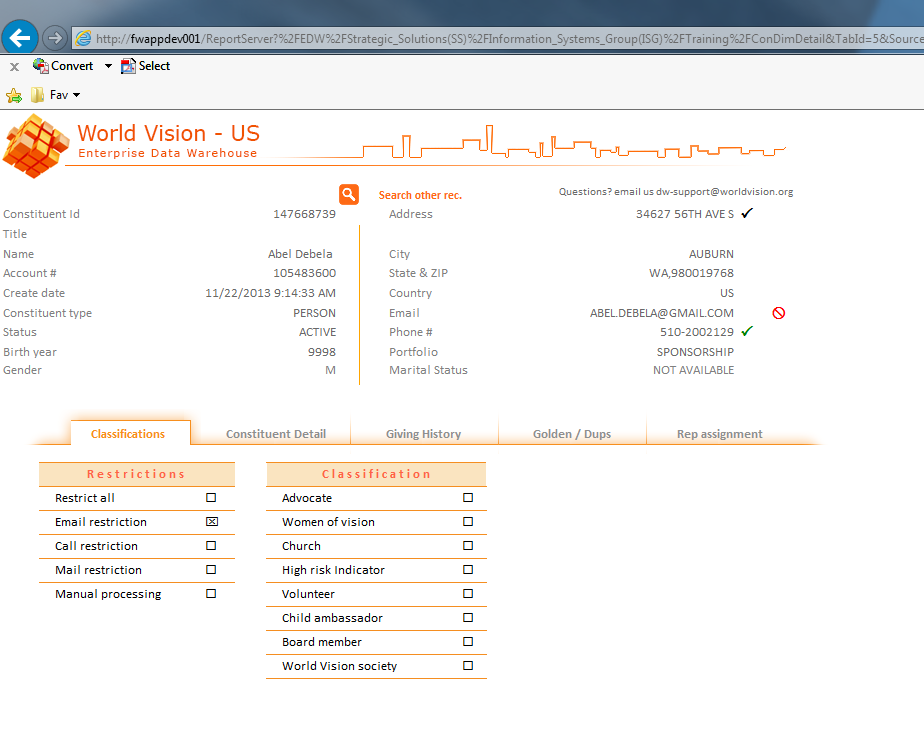Click the Select toolbar label

click(154, 66)
